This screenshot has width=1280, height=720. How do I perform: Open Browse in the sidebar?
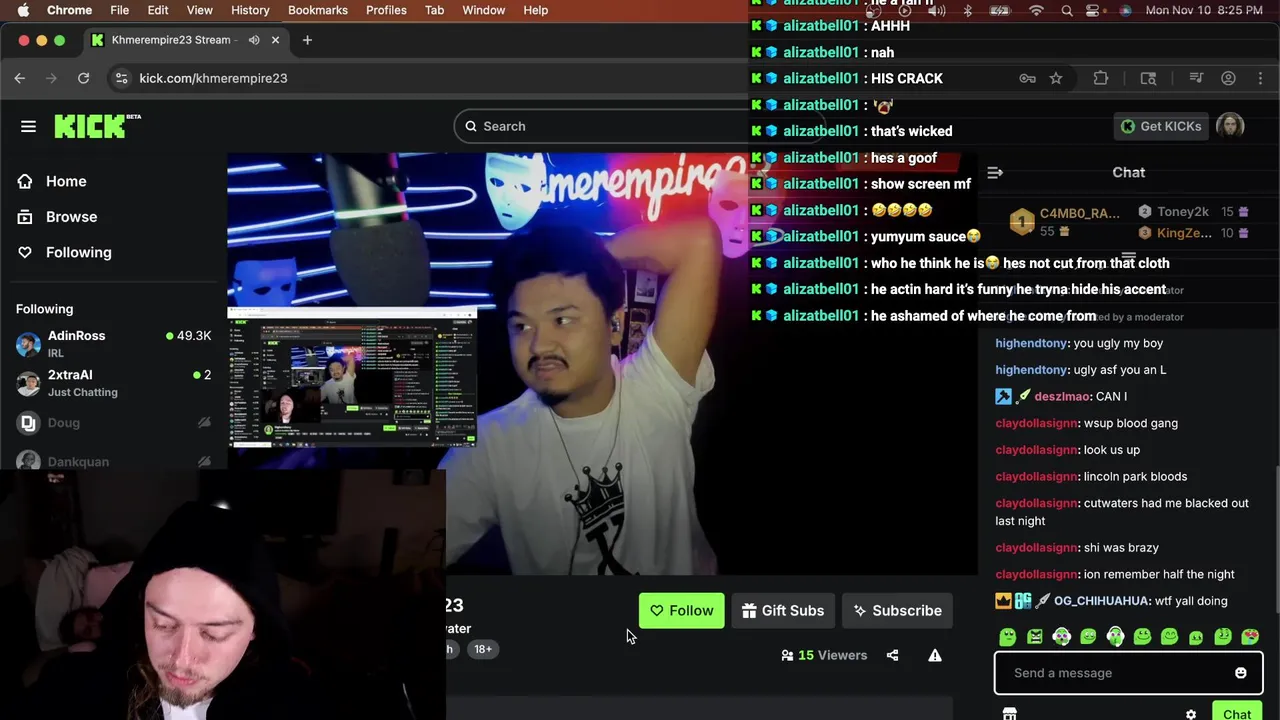pyautogui.click(x=71, y=217)
